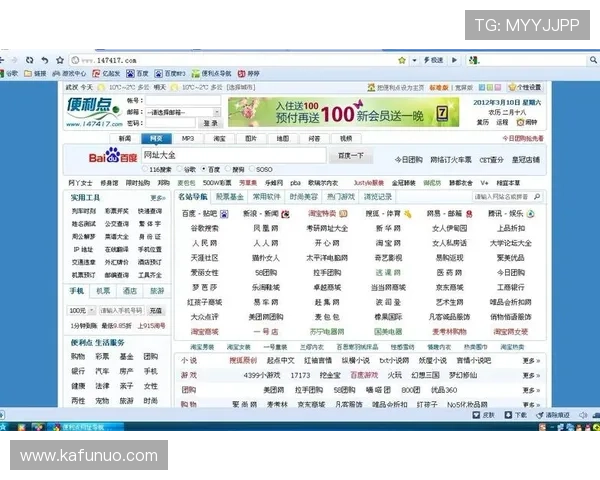The height and width of the screenshot is (480, 600).
Task: Switch to the 机票 tab
Action: tap(103, 291)
